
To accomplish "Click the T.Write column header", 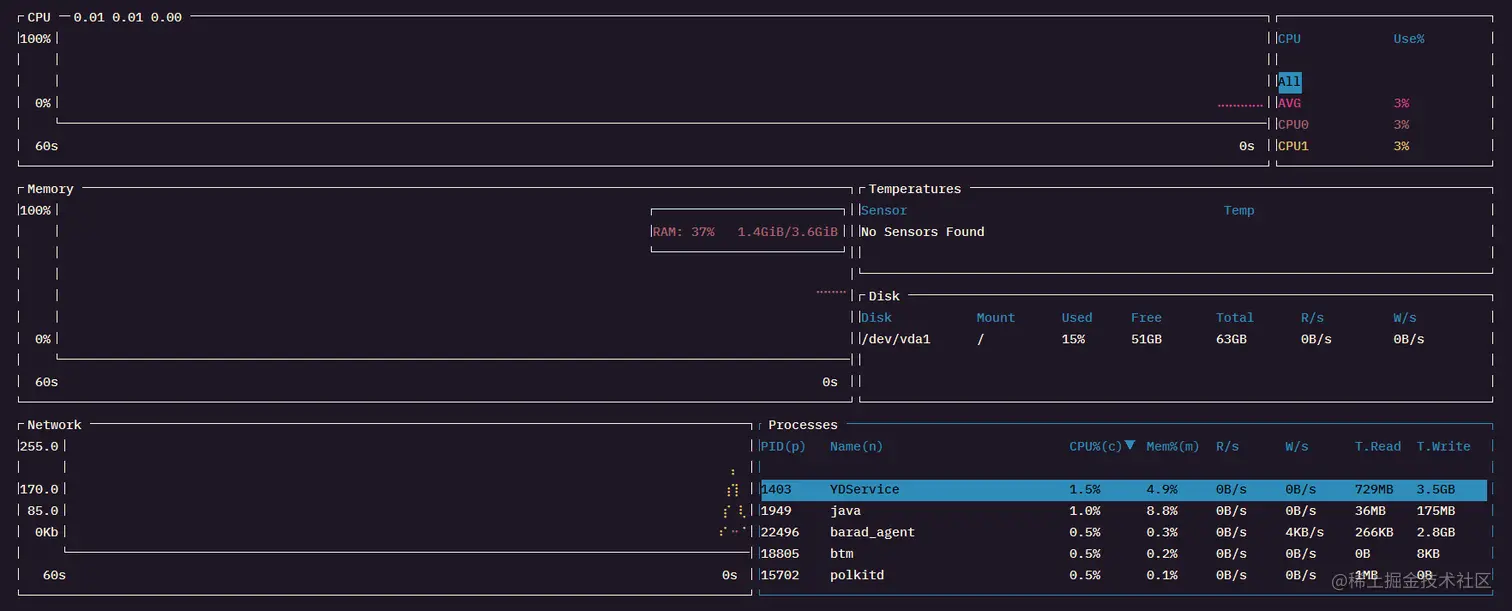I will [x=1443, y=447].
